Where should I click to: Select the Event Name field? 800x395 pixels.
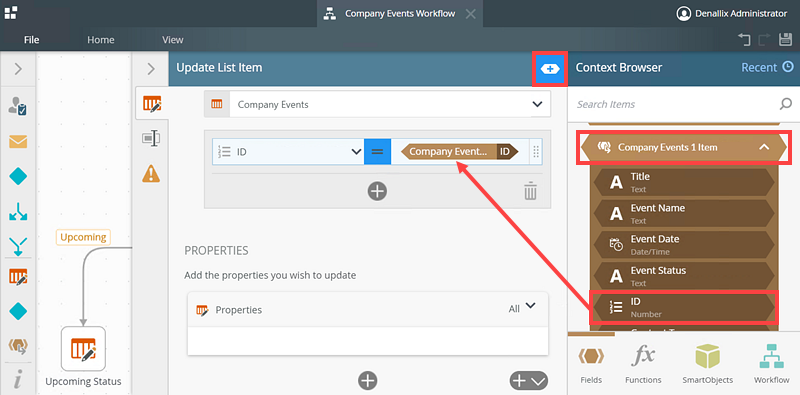pos(684,213)
